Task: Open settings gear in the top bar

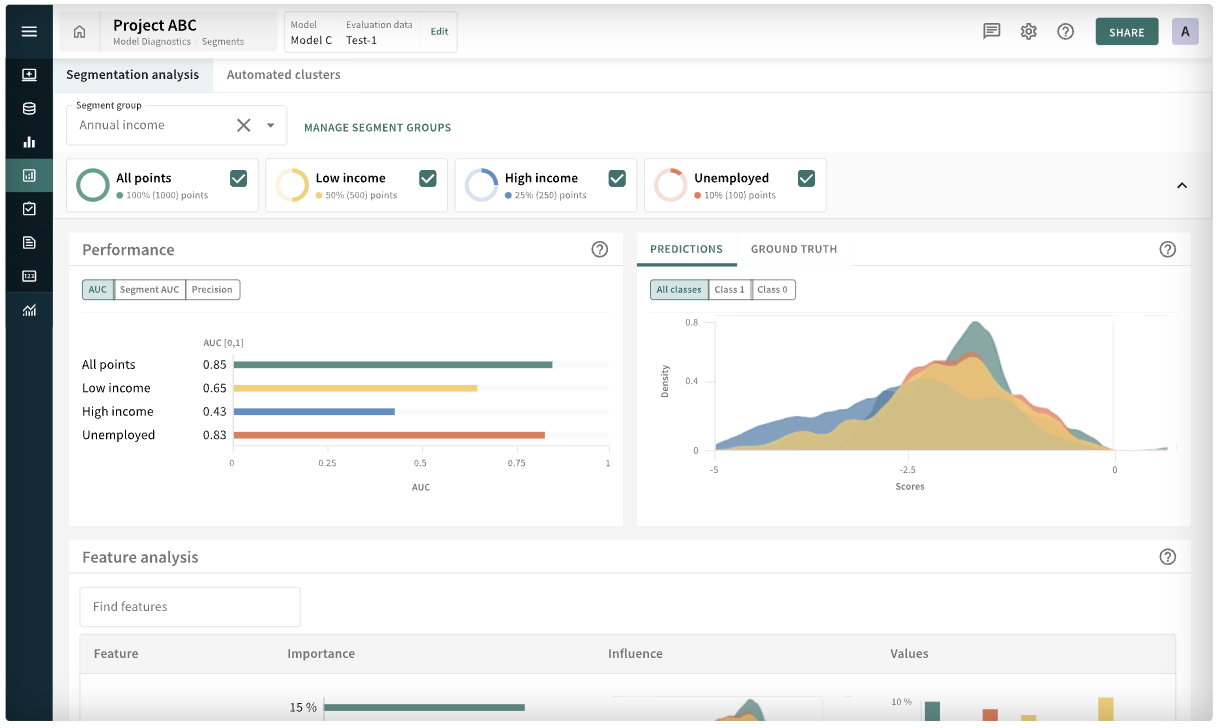Action: [x=1028, y=31]
